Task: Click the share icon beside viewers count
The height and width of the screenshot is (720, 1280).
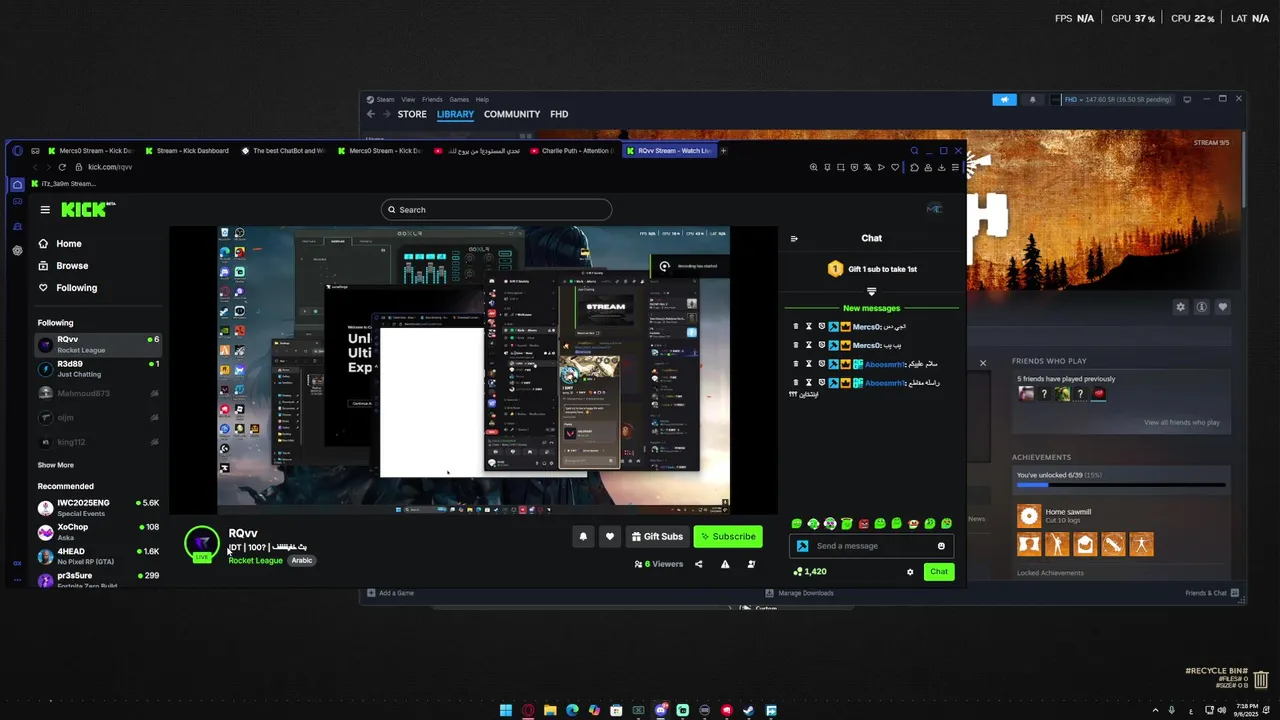Action: pos(698,564)
